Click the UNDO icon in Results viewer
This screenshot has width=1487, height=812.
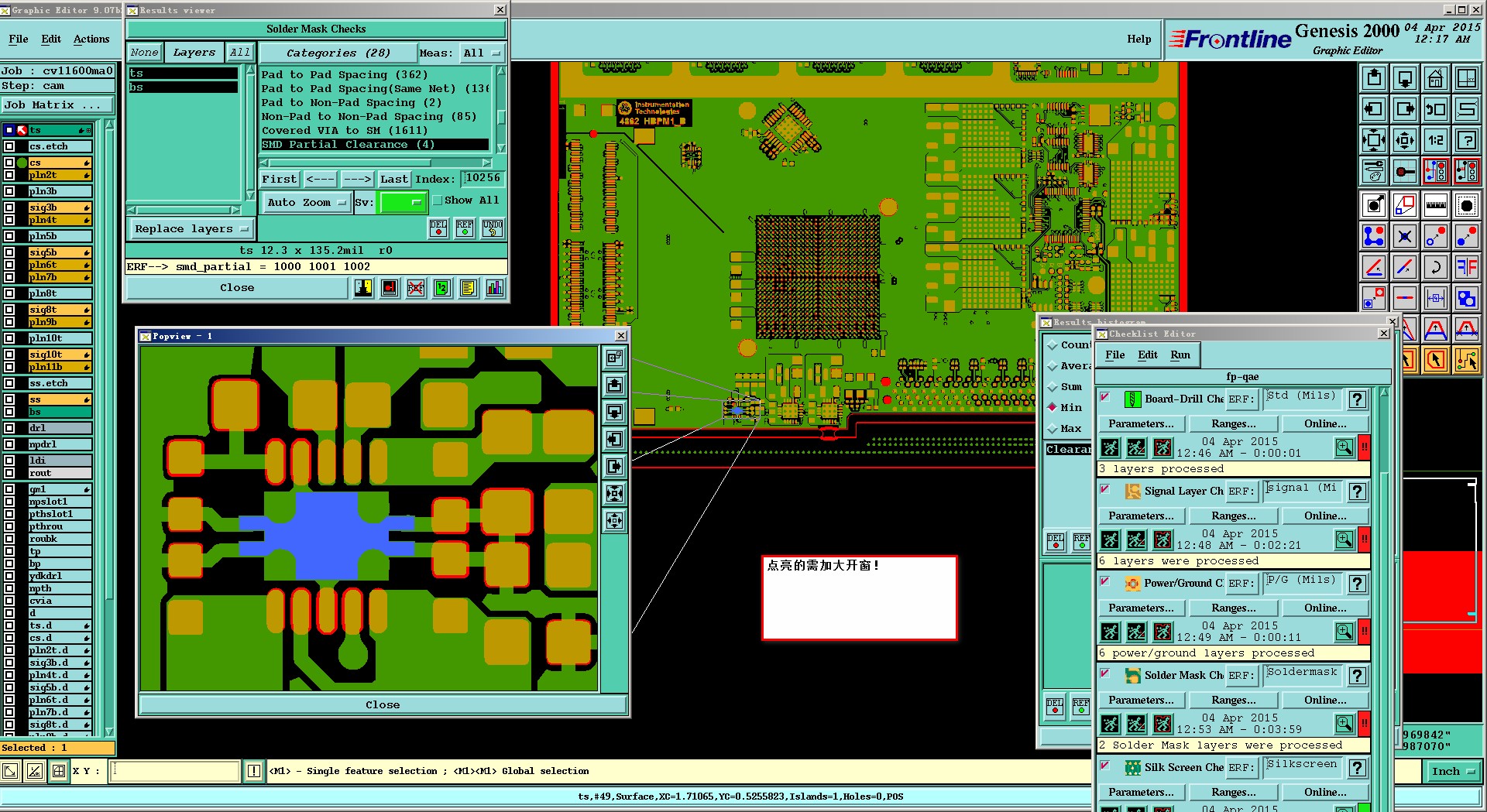coord(493,228)
